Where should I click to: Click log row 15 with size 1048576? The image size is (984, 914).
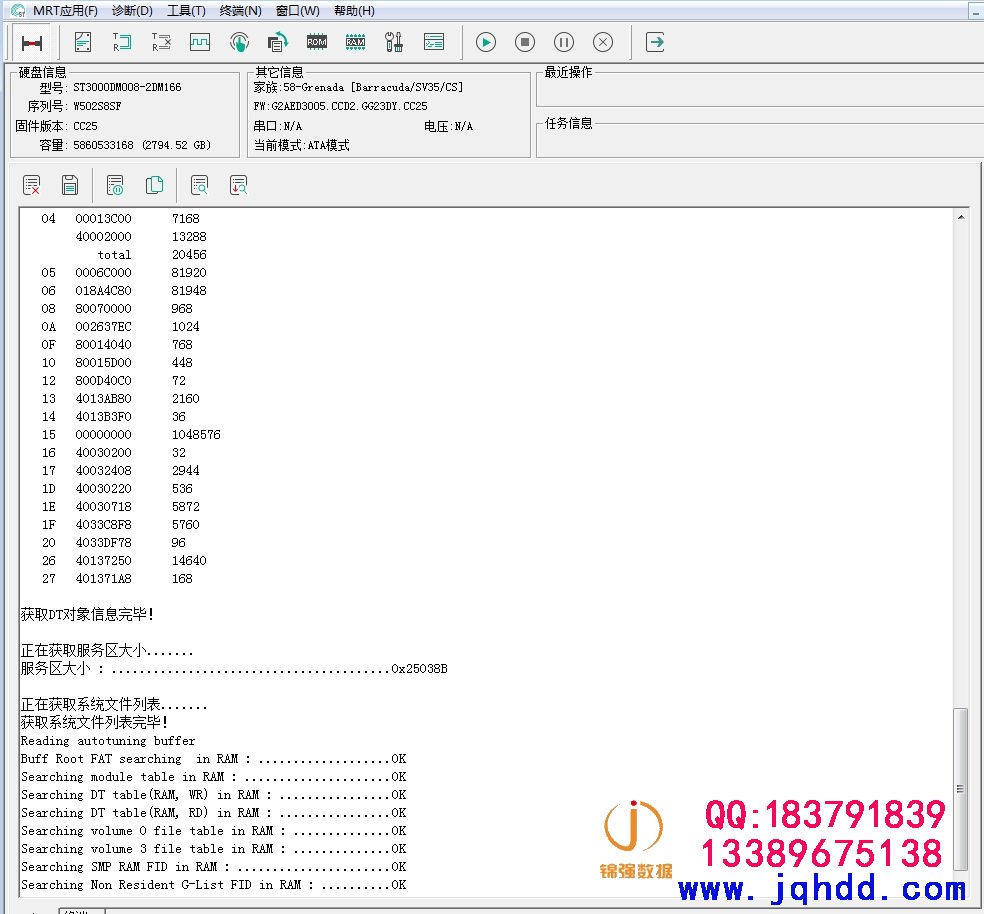tap(131, 434)
